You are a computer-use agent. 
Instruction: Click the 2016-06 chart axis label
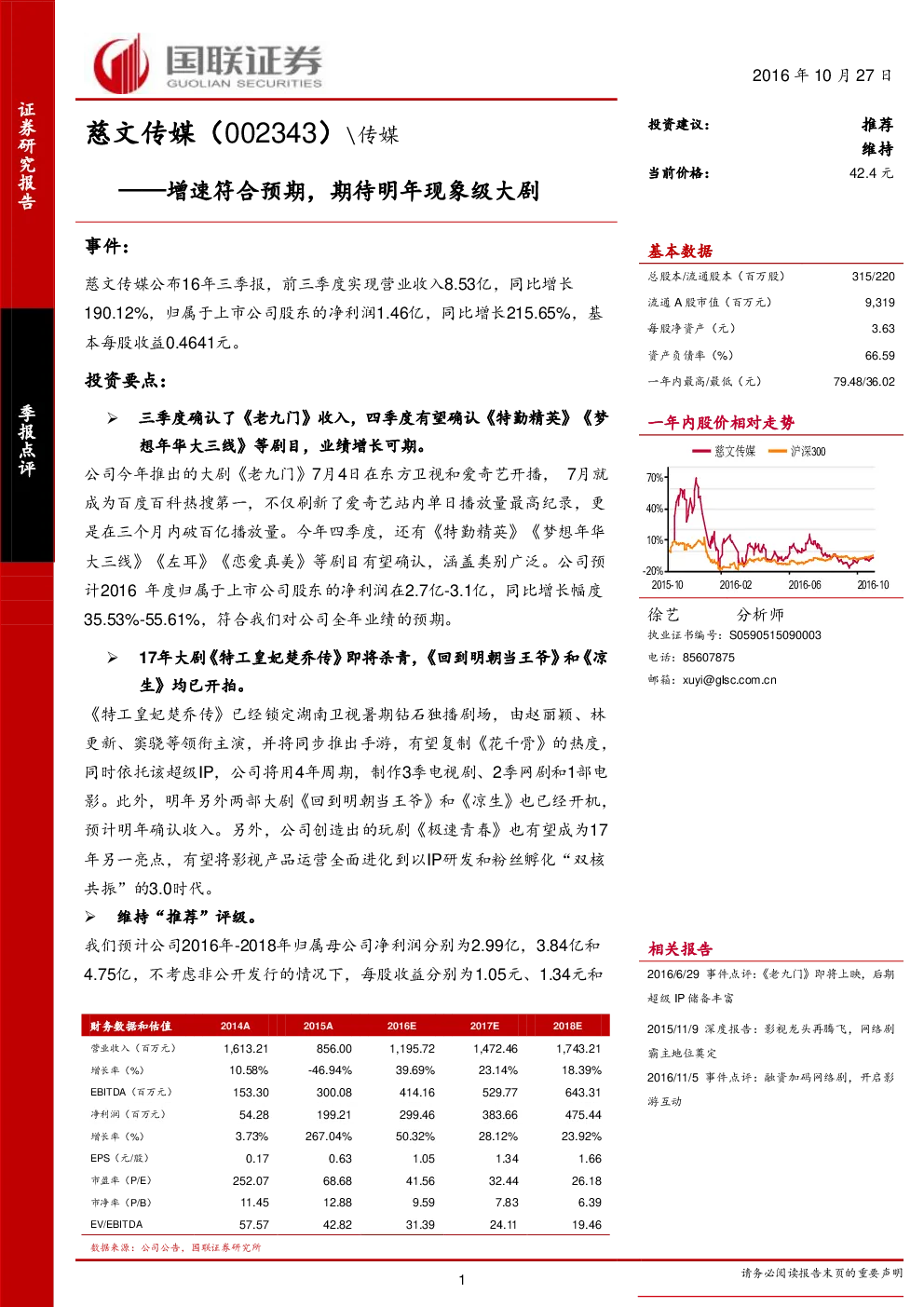point(805,585)
